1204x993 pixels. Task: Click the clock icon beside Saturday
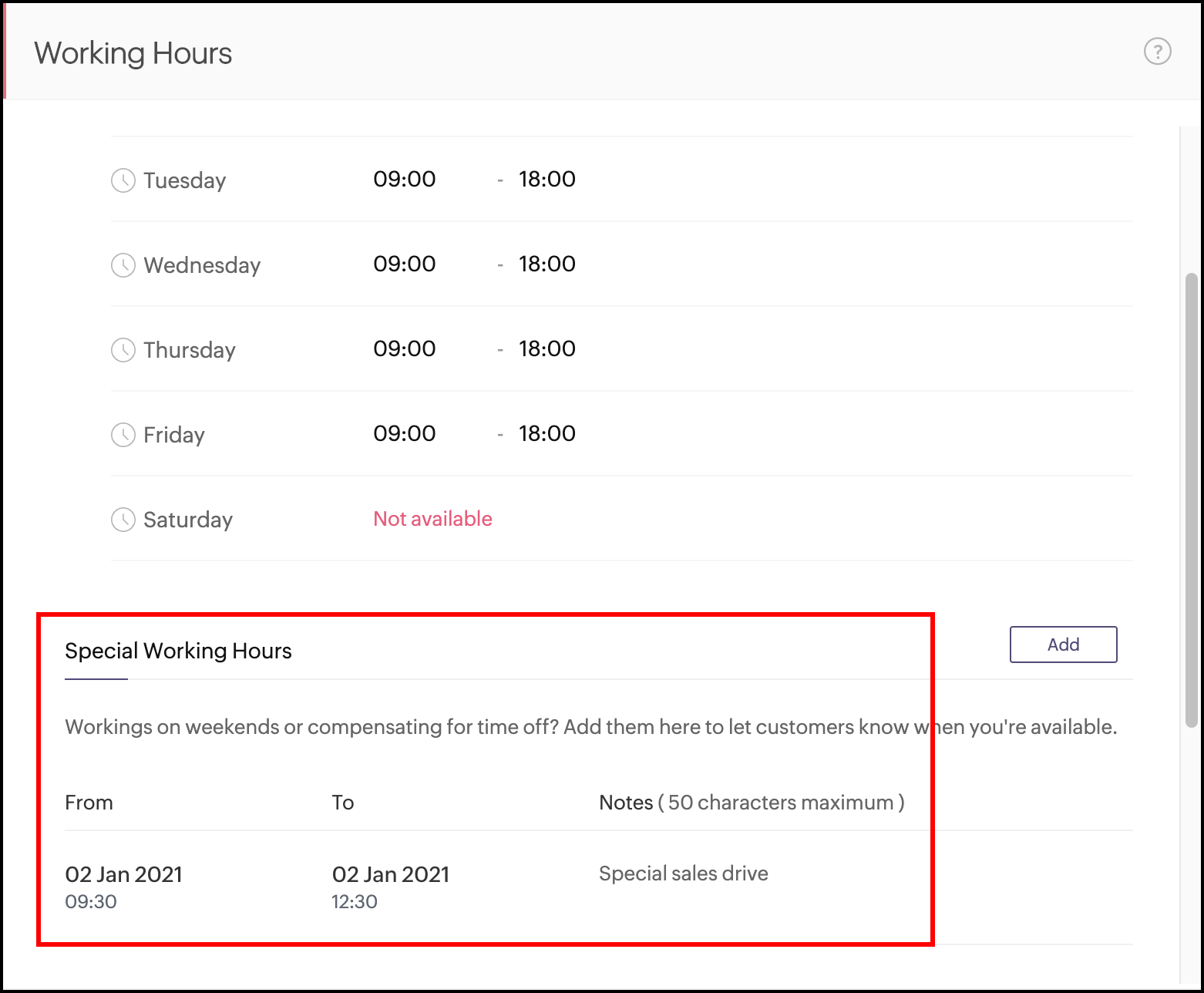coord(123,520)
